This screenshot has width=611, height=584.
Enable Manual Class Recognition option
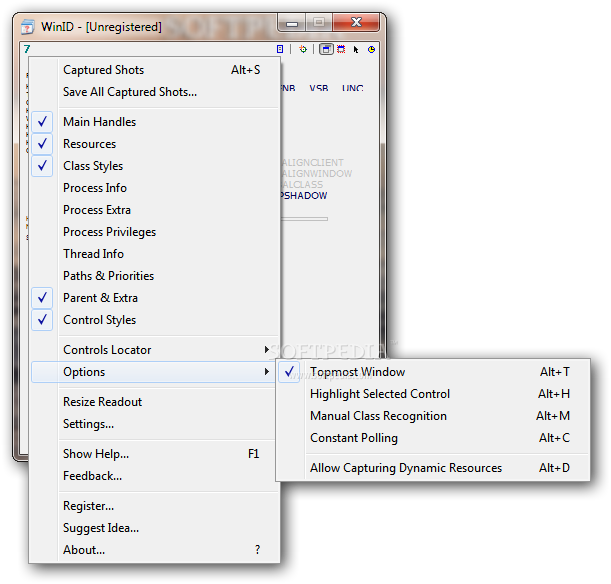(x=433, y=416)
